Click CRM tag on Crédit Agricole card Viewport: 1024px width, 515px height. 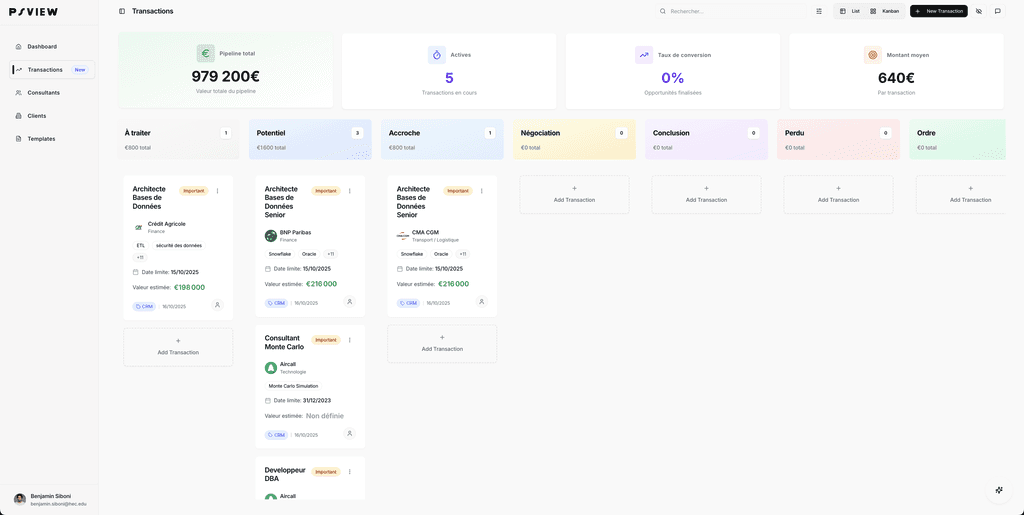[144, 306]
